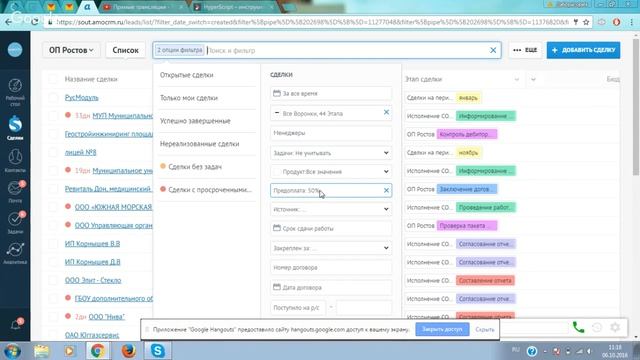This screenshot has width=640, height=360.
Task: Open the Ещё more options button
Action: [x=525, y=50]
